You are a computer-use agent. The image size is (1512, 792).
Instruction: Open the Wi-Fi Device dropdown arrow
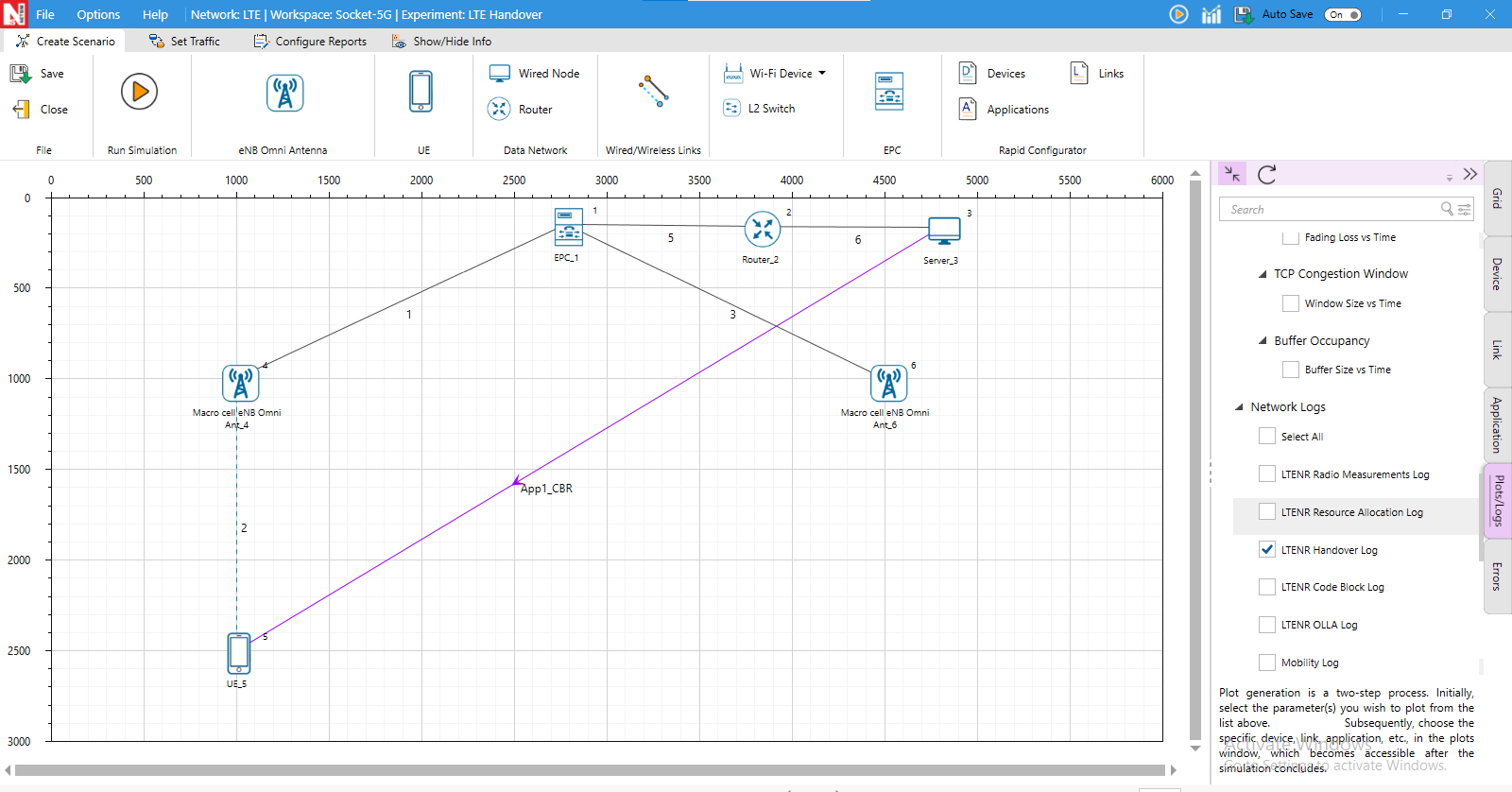[x=822, y=73]
